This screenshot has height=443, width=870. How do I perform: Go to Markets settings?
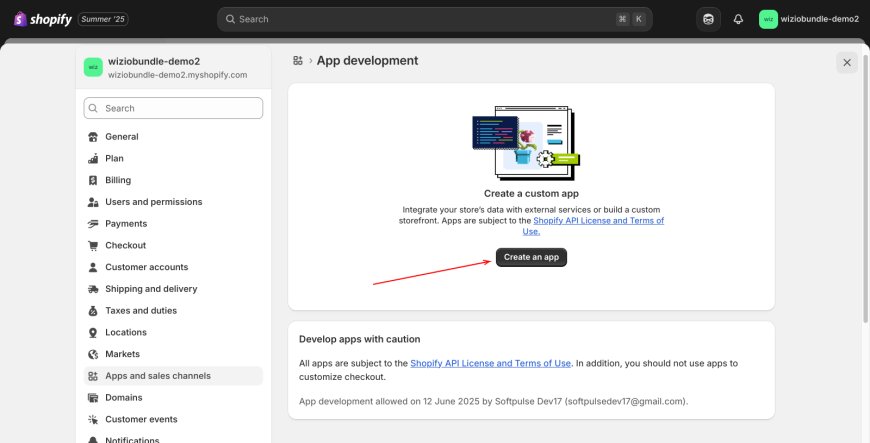173,354
